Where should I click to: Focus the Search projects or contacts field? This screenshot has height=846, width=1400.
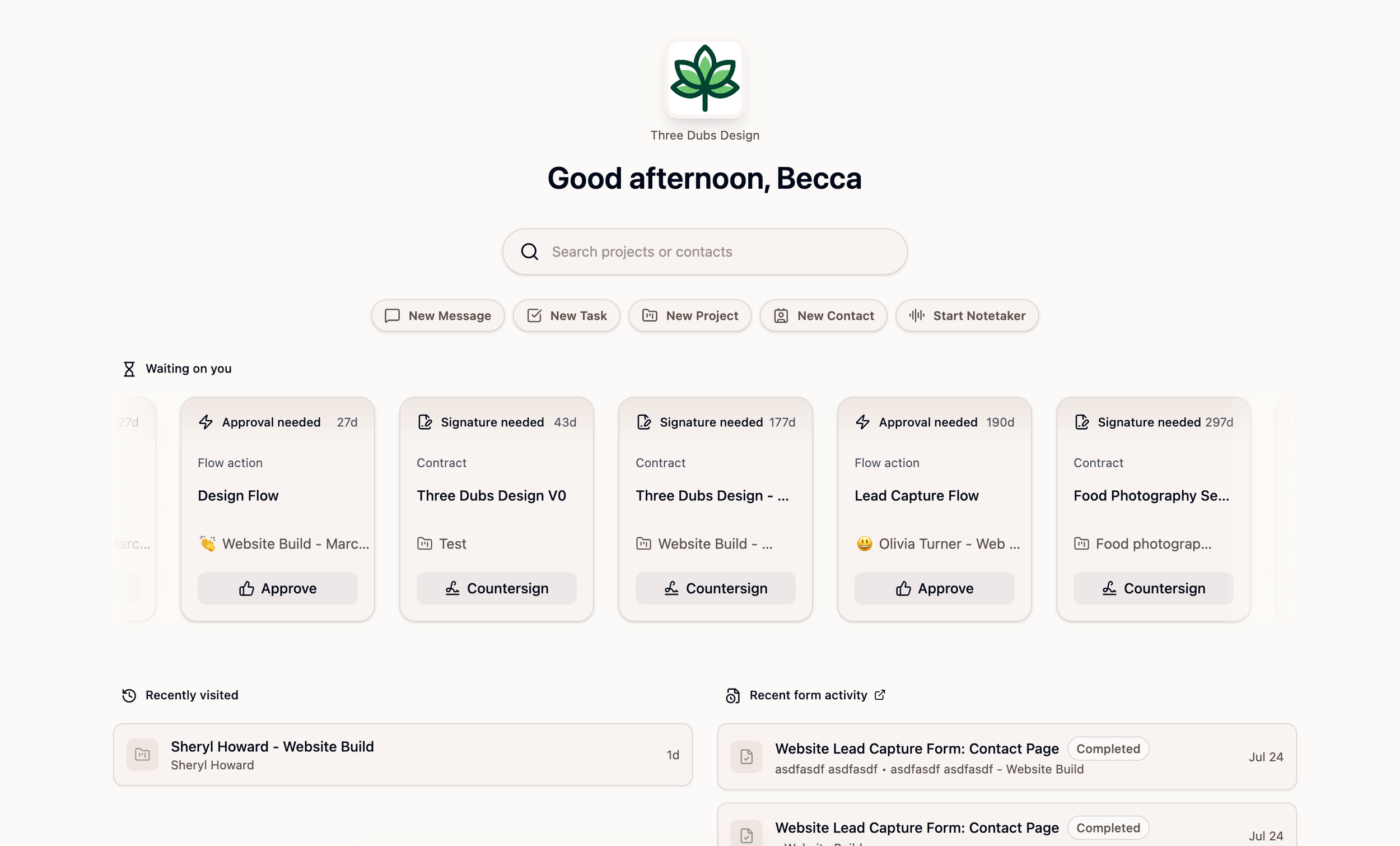(704, 252)
